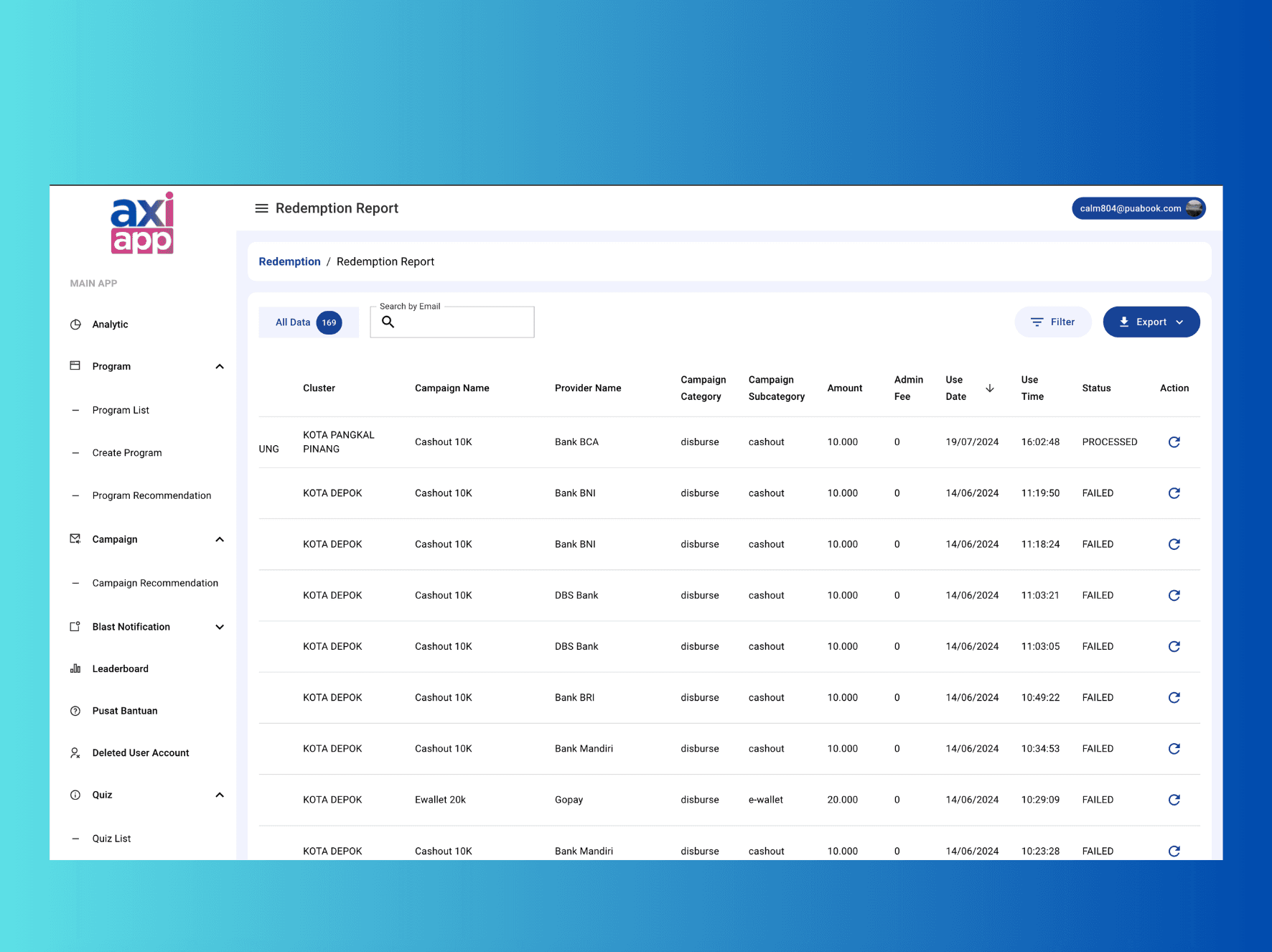Sort by Use Date arrow icon
The height and width of the screenshot is (952, 1272).
[x=989, y=388]
